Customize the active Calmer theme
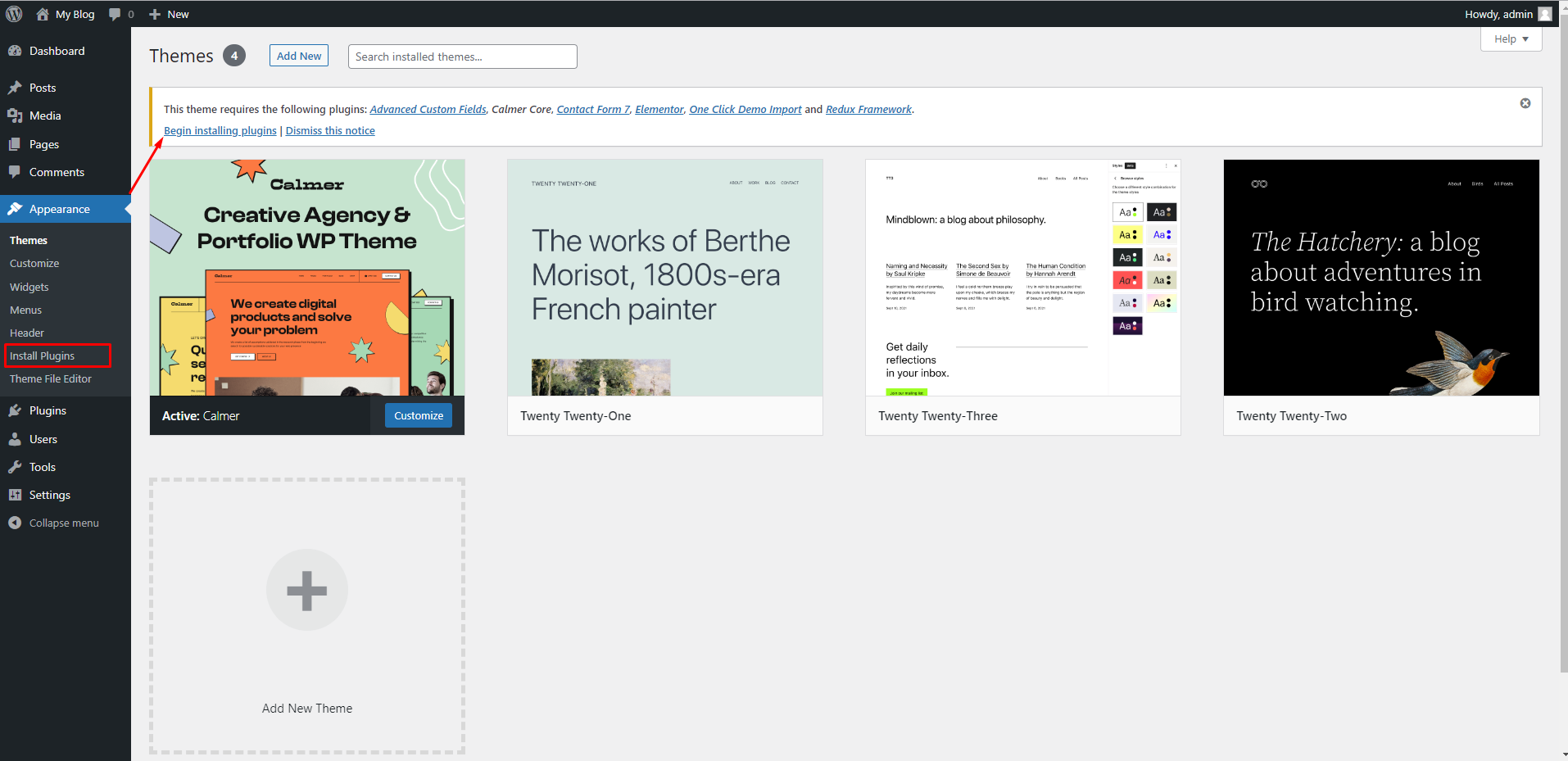Screen dimensions: 1568x761 point(418,415)
